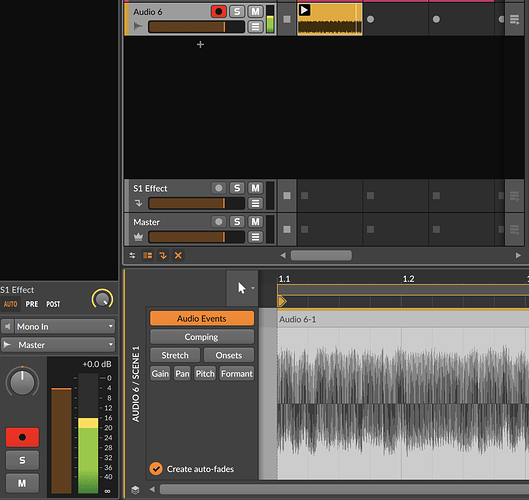
Task: Open the Master output routing dropdown
Action: [58, 344]
